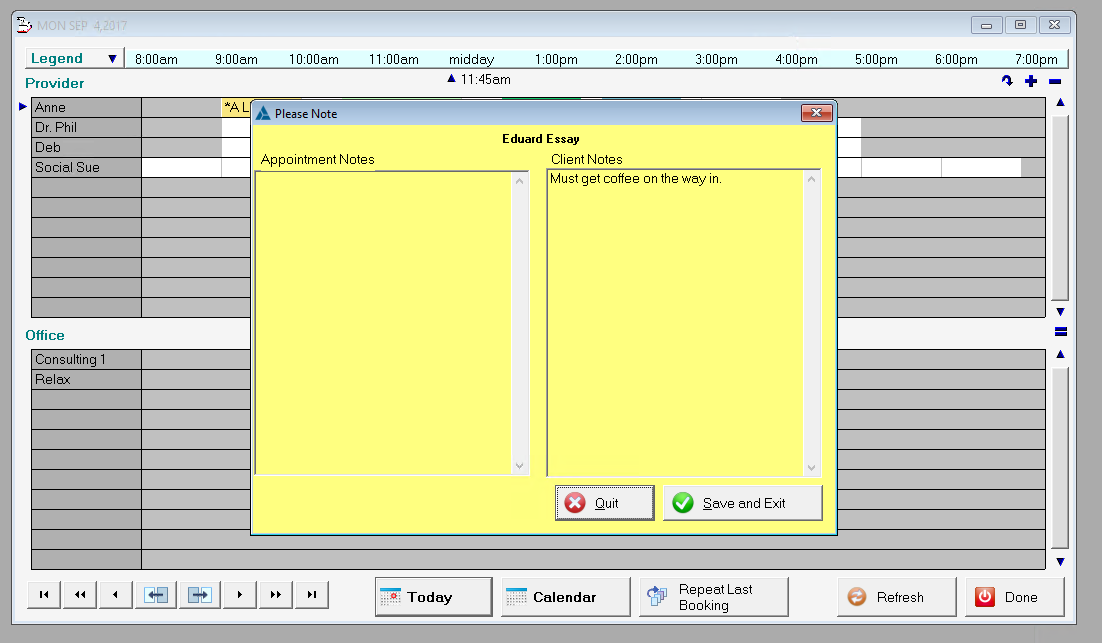Image resolution: width=1102 pixels, height=643 pixels.
Task: Skip backward with the double left-arrow icon
Action: click(x=79, y=594)
